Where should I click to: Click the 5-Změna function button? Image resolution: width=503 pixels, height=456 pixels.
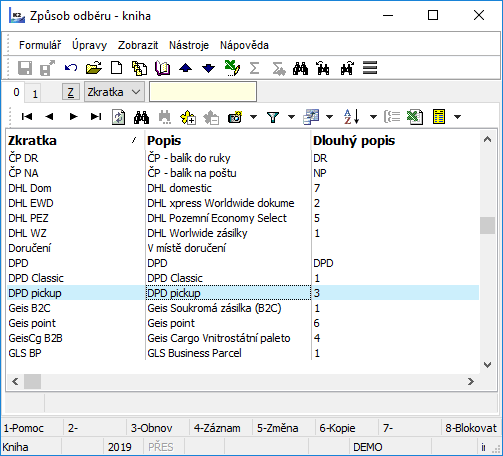pos(284,428)
